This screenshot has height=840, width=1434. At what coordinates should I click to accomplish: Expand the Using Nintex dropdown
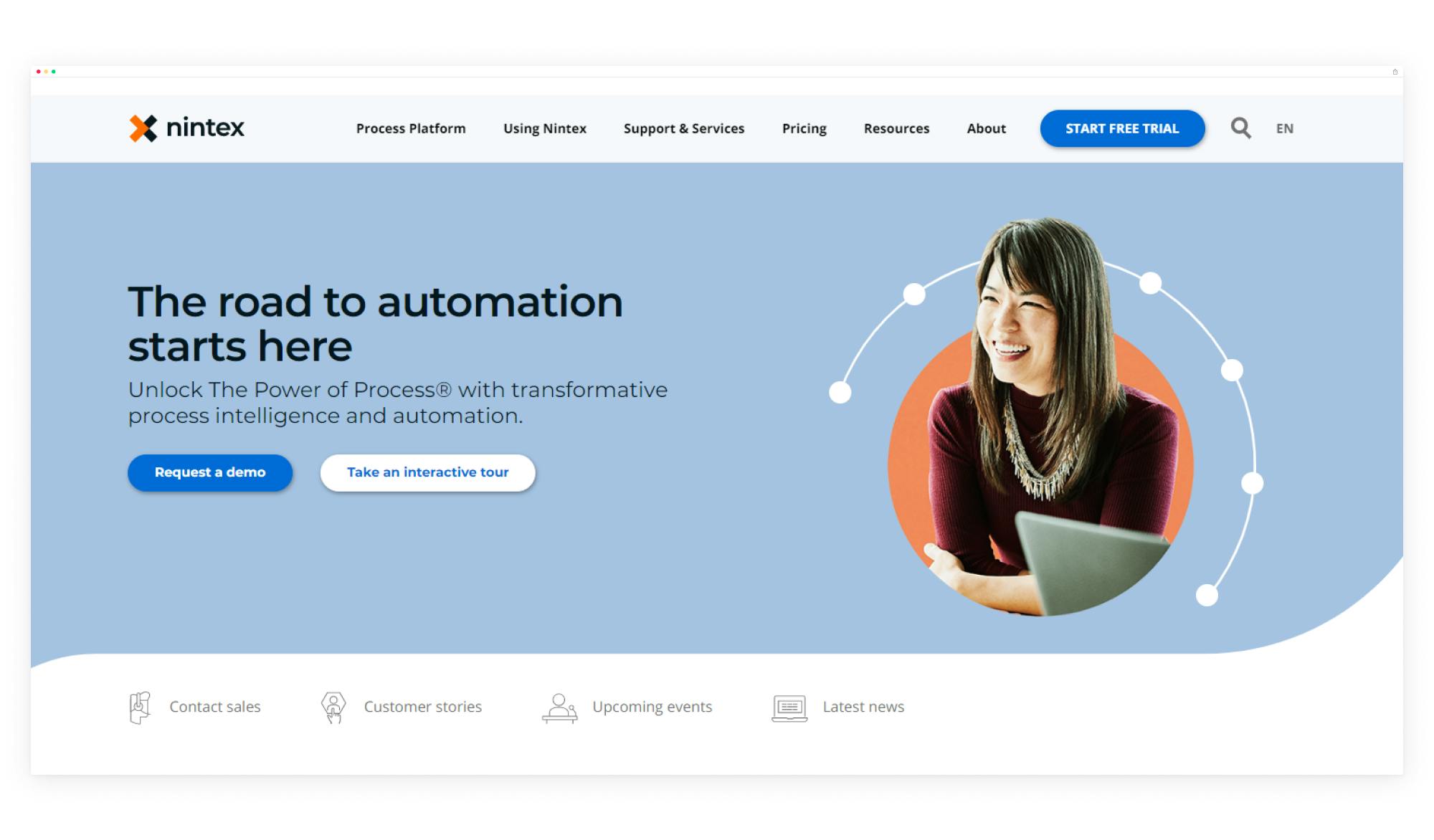[544, 128]
